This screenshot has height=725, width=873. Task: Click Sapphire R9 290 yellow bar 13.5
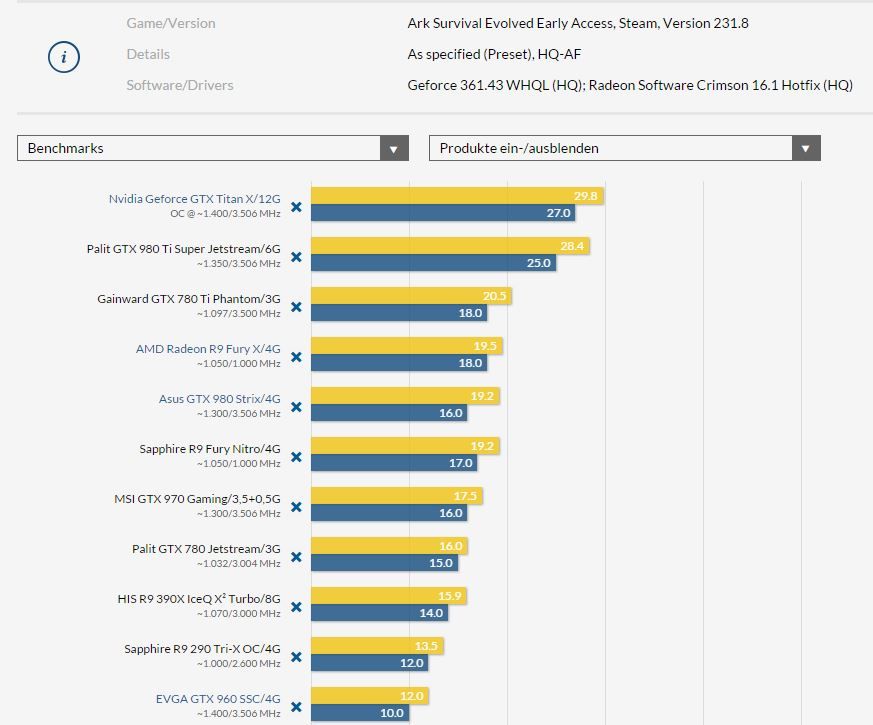coord(377,646)
